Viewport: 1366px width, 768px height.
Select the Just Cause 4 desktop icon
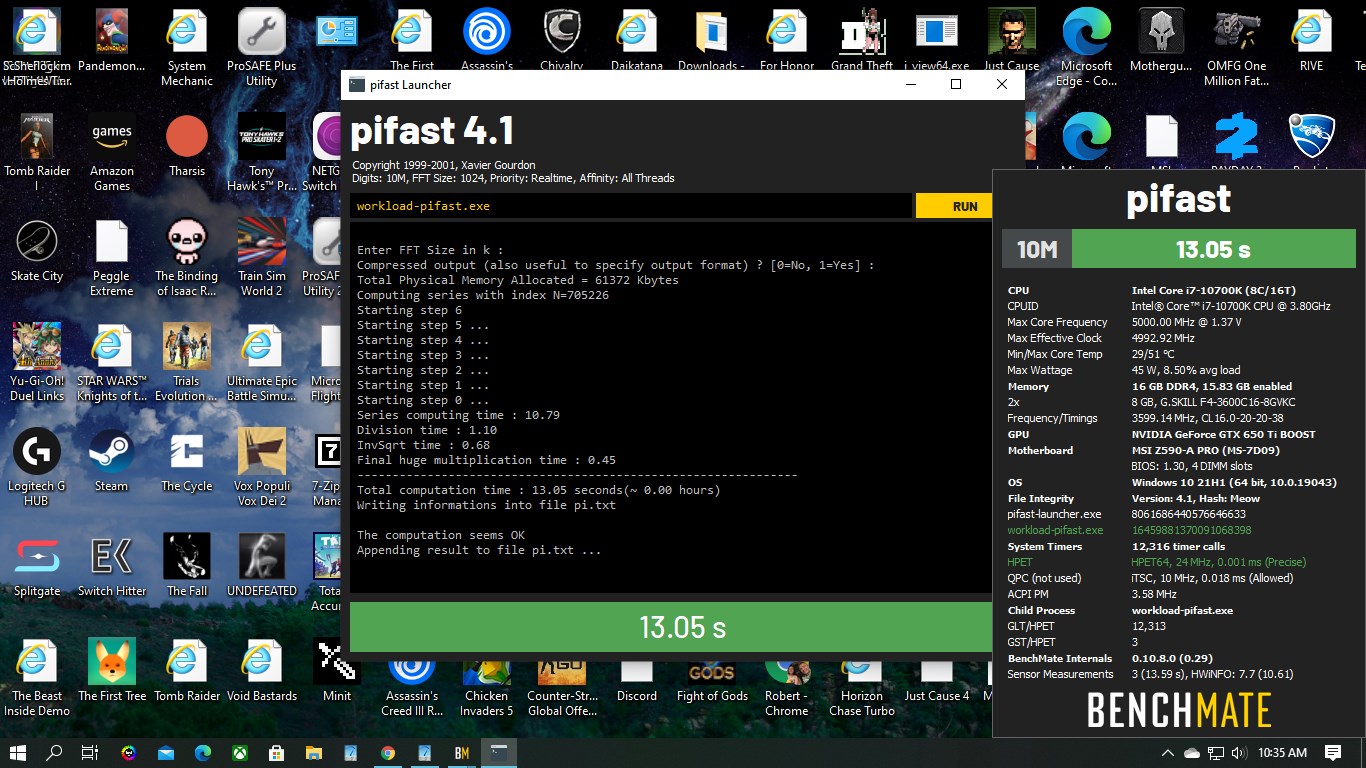pyautogui.click(x=937, y=680)
